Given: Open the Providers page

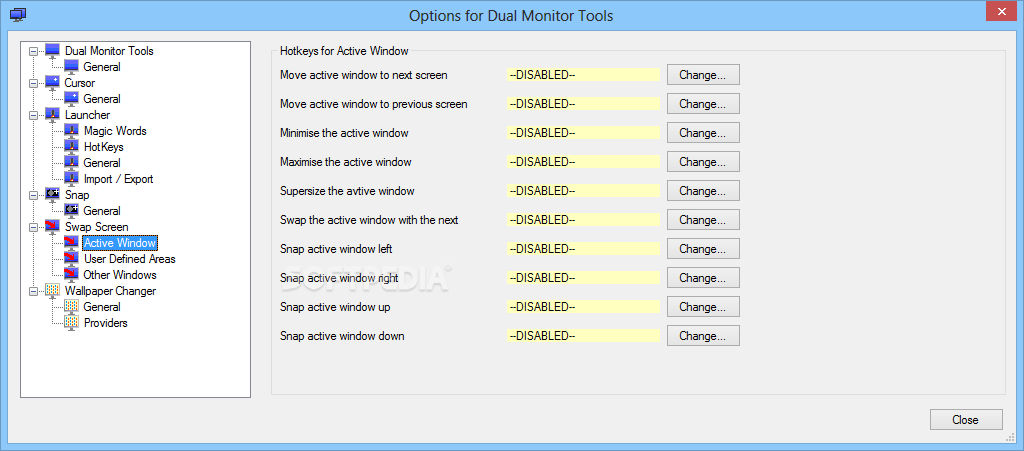Looking at the screenshot, I should point(105,322).
